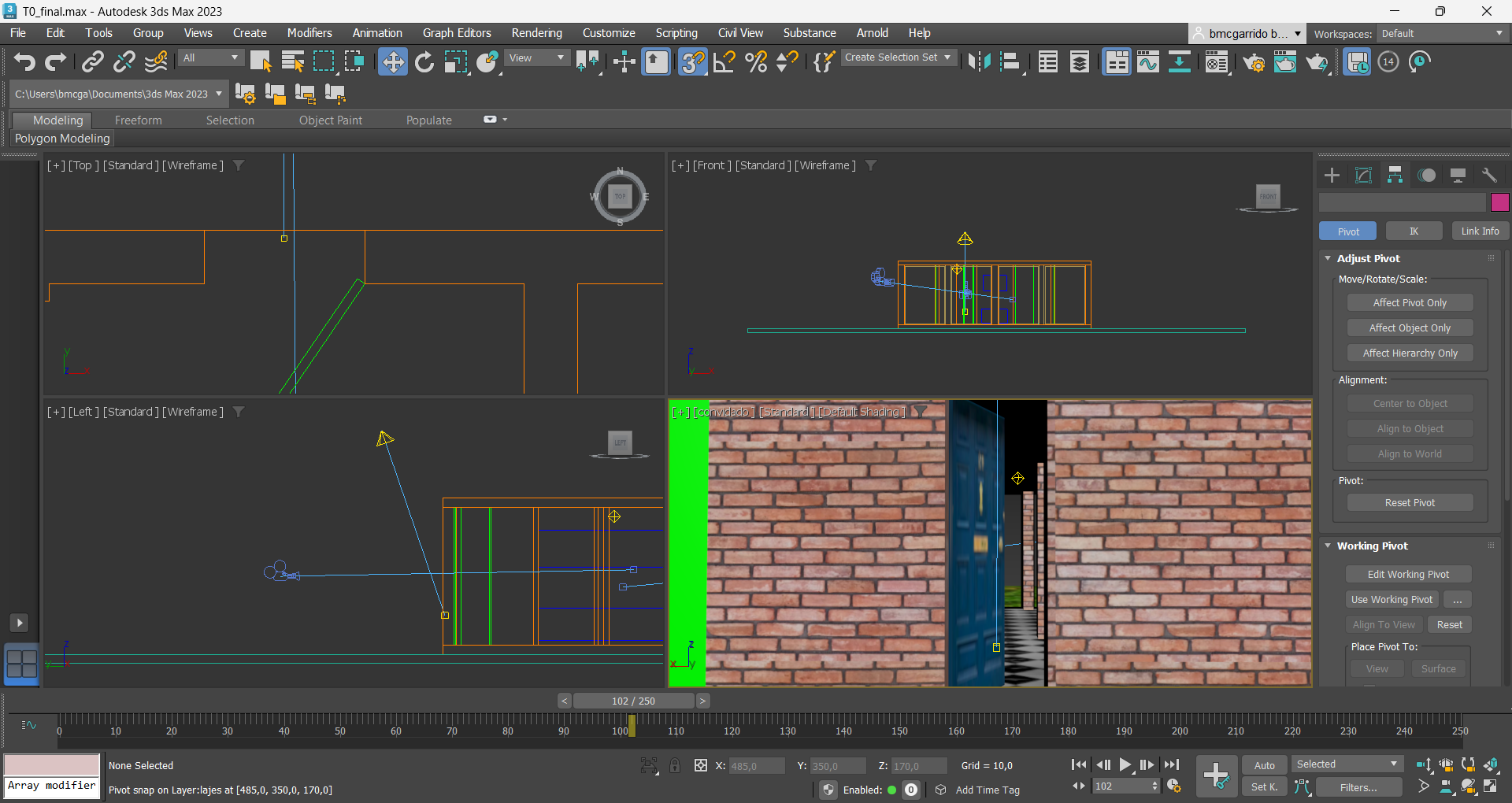The width and height of the screenshot is (1512, 803).
Task: Enable Affect Pivot Only
Action: coord(1409,303)
